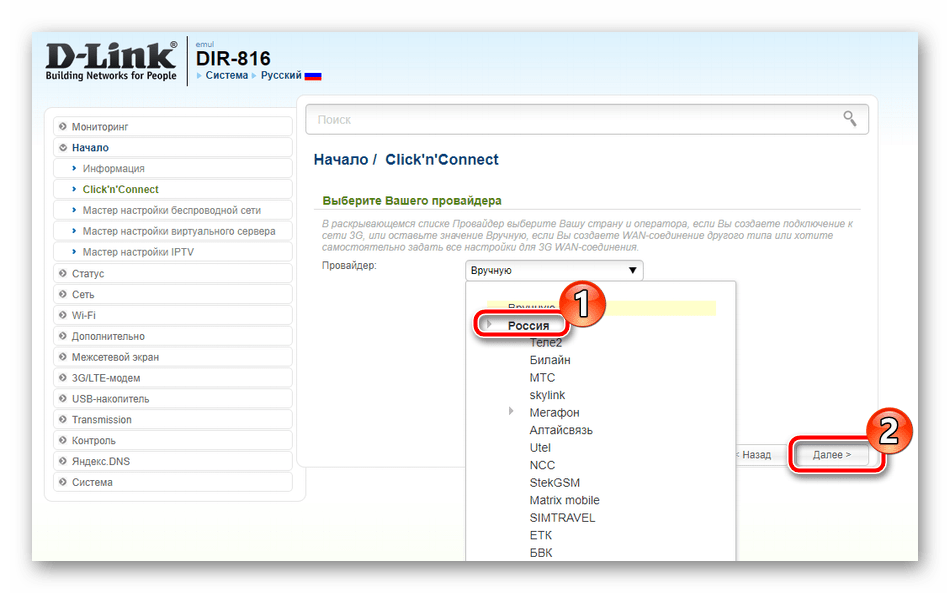Choose StekGSM from the provider list

[554, 483]
